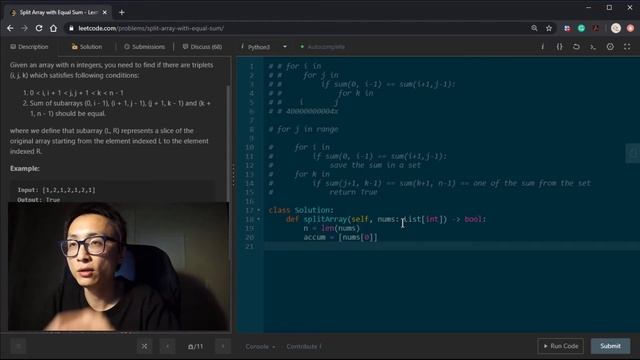This screenshot has width=640, height=360.
Task: Run the code with Run Code
Action: click(560, 346)
